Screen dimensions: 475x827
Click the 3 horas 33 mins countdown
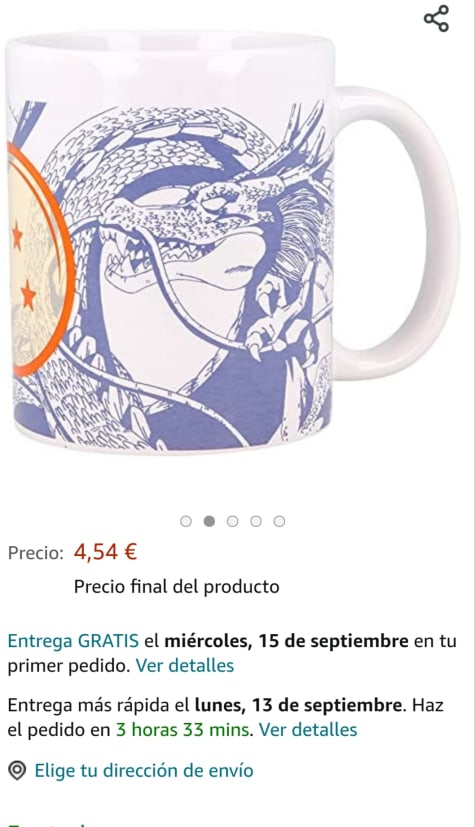click(x=182, y=730)
